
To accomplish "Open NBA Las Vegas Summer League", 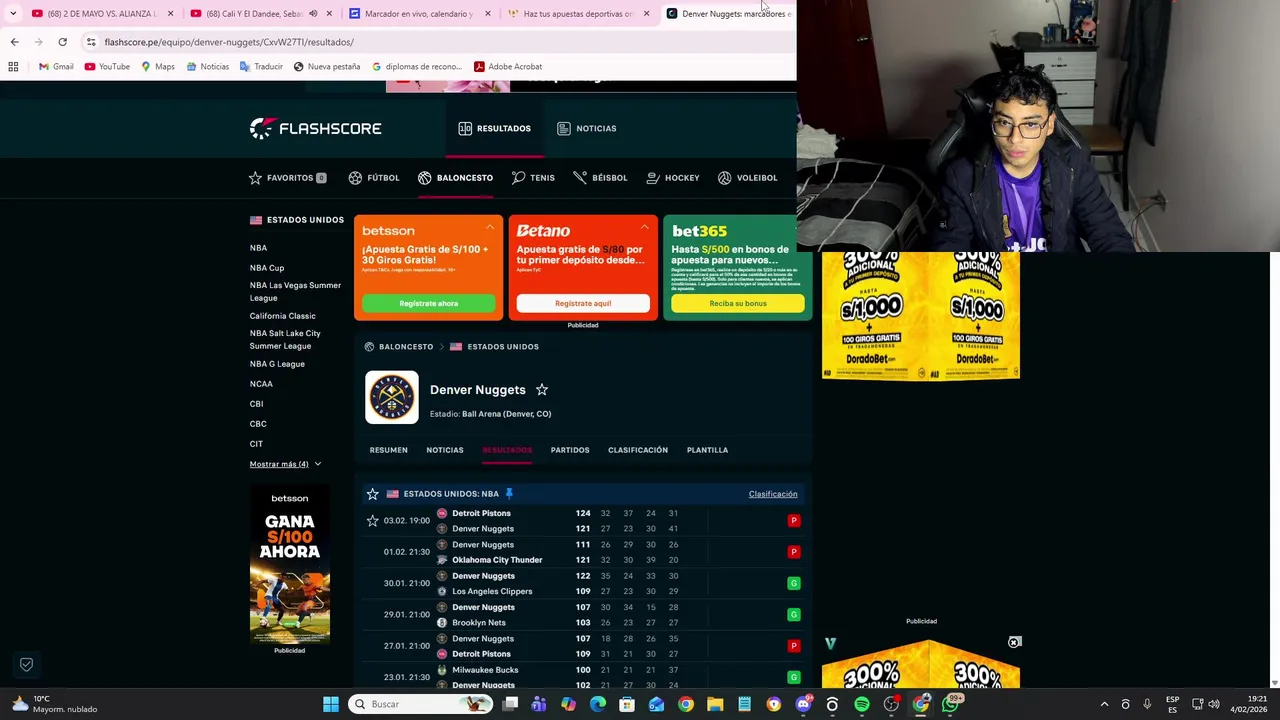I will [x=295, y=291].
